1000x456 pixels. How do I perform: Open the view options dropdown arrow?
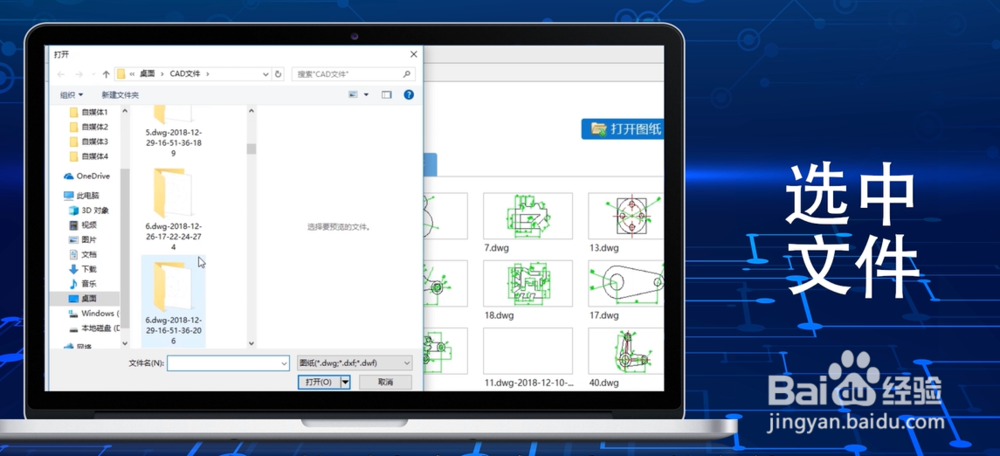click(366, 94)
